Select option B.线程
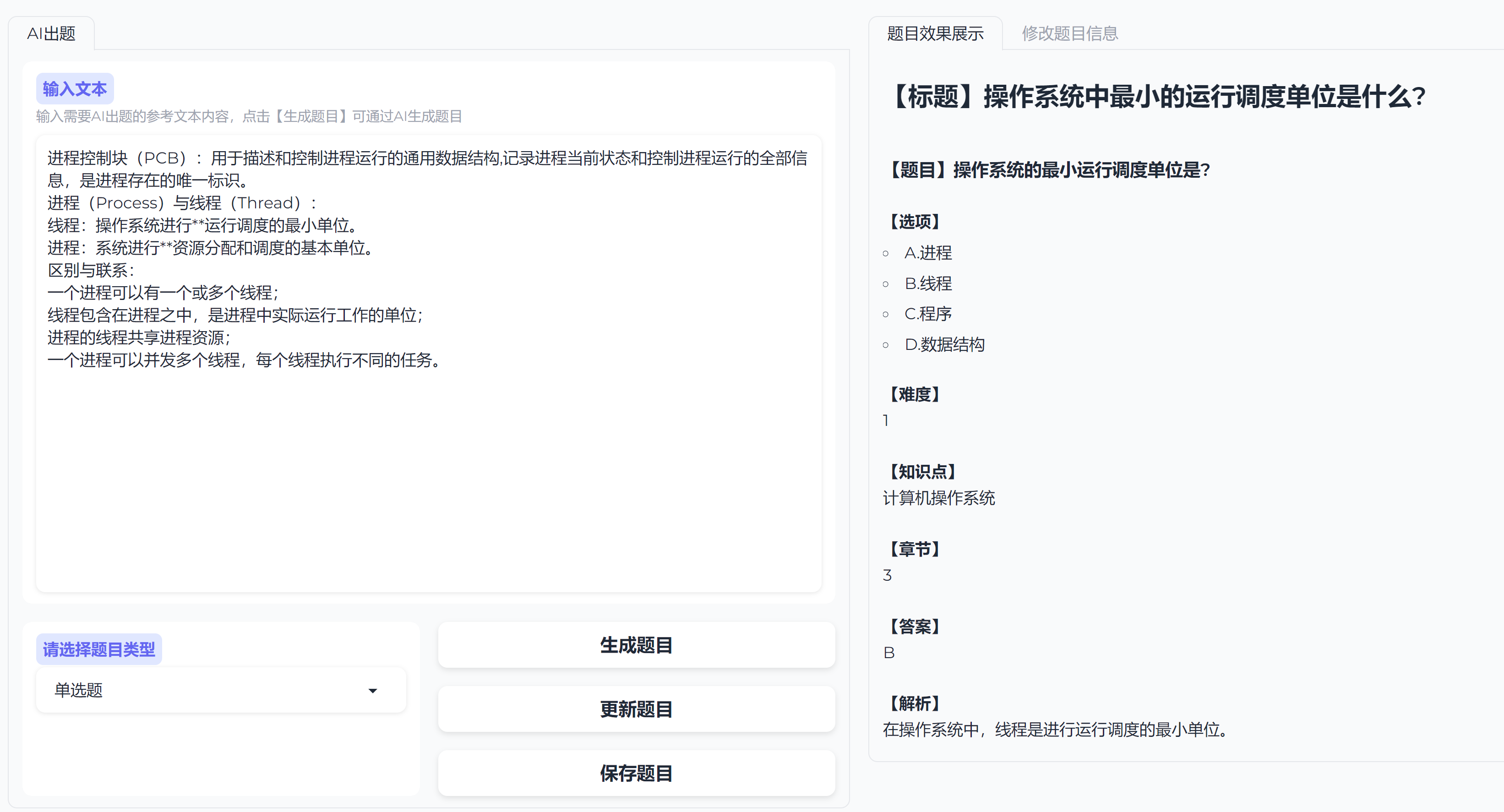1504x812 pixels. pyautogui.click(x=928, y=283)
